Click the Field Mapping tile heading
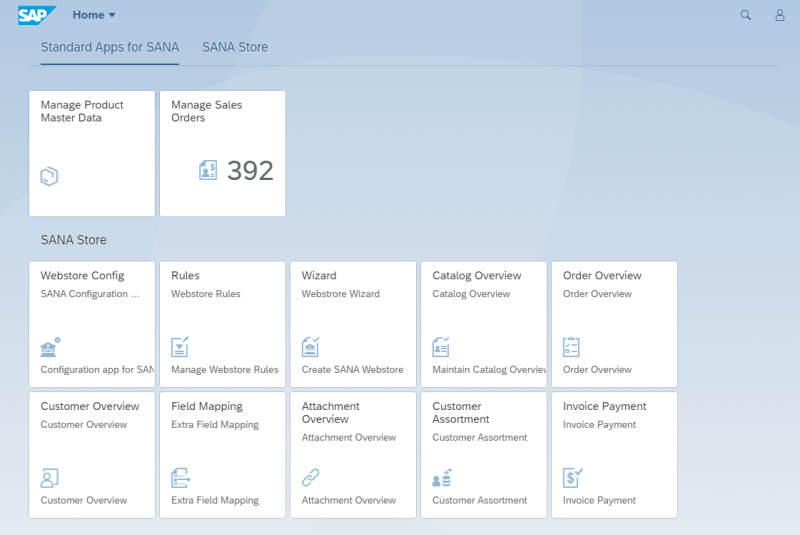 [207, 406]
